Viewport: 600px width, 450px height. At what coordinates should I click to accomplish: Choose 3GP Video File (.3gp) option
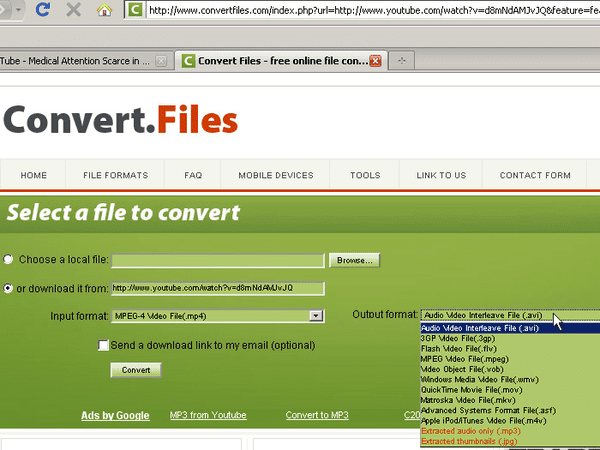[510, 338]
